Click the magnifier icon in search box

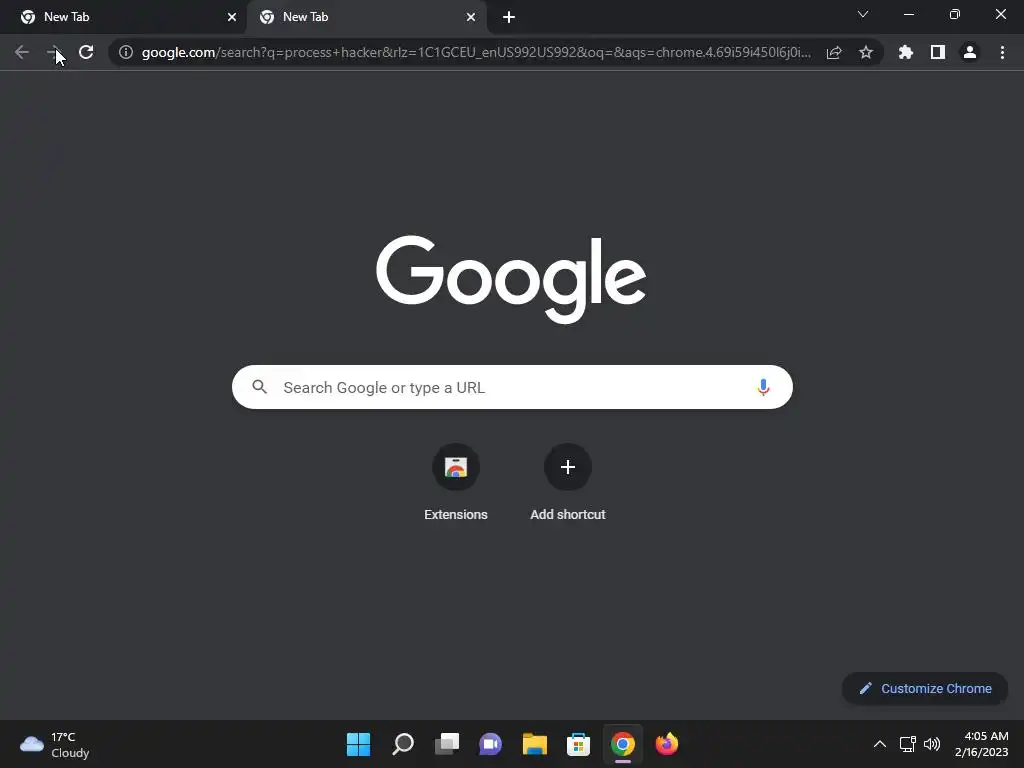pyautogui.click(x=260, y=387)
